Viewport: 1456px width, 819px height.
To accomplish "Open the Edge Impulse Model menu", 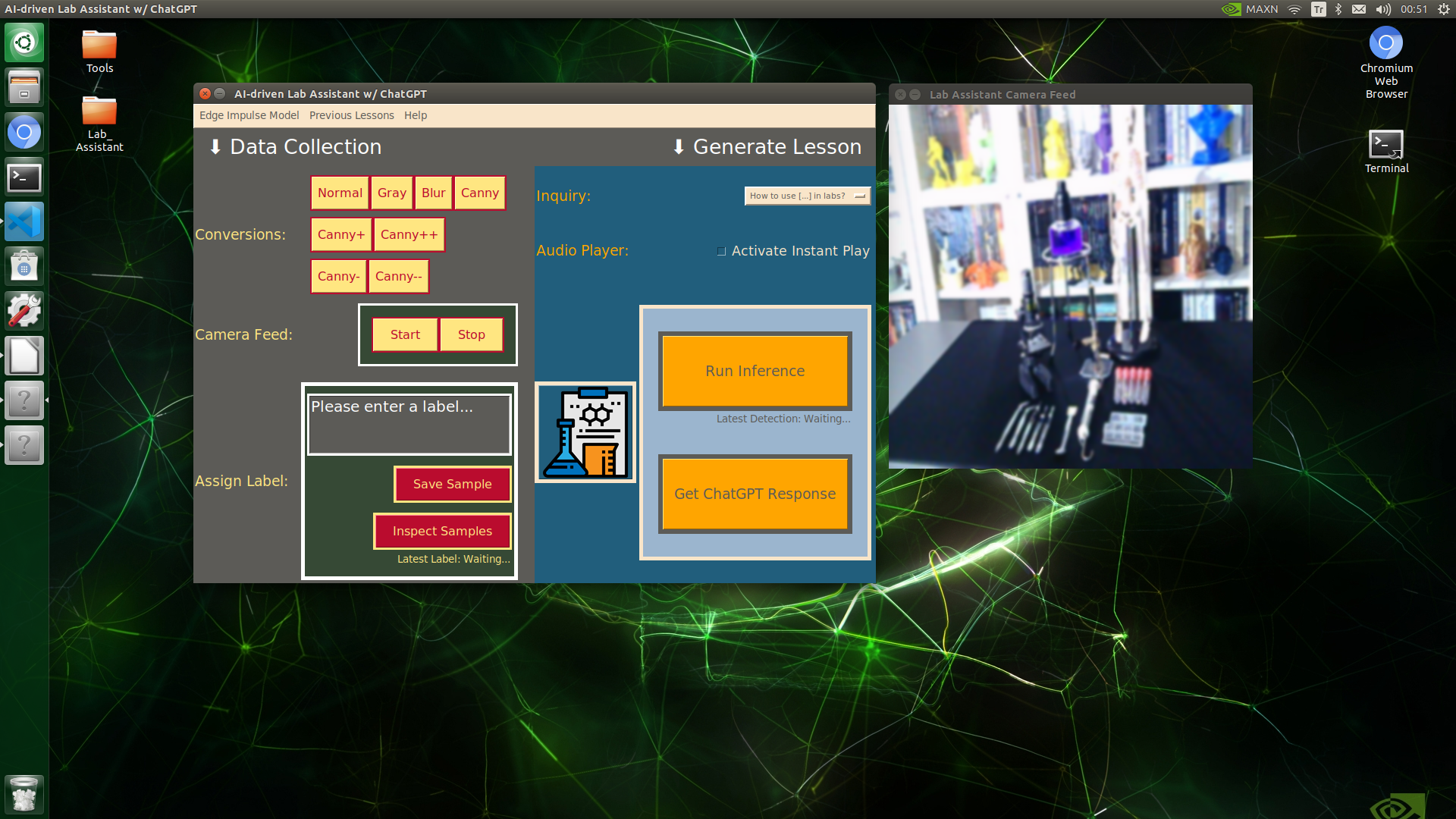I will point(249,115).
